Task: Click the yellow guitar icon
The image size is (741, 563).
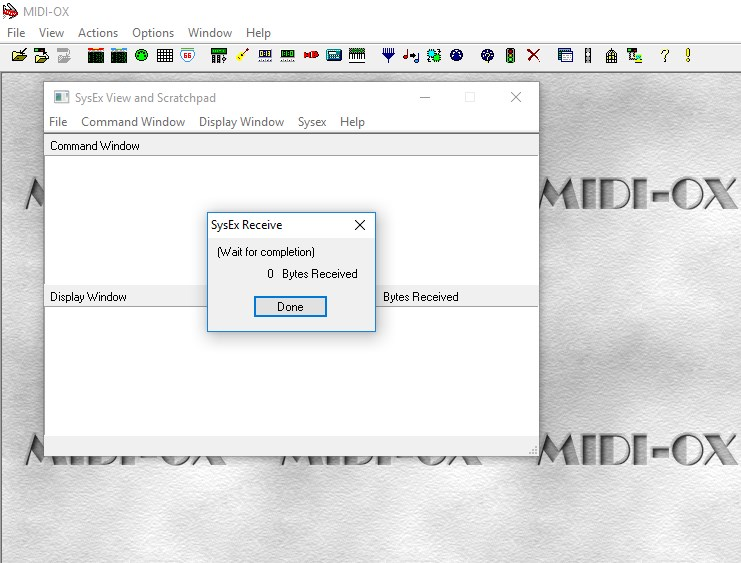Action: pos(242,55)
